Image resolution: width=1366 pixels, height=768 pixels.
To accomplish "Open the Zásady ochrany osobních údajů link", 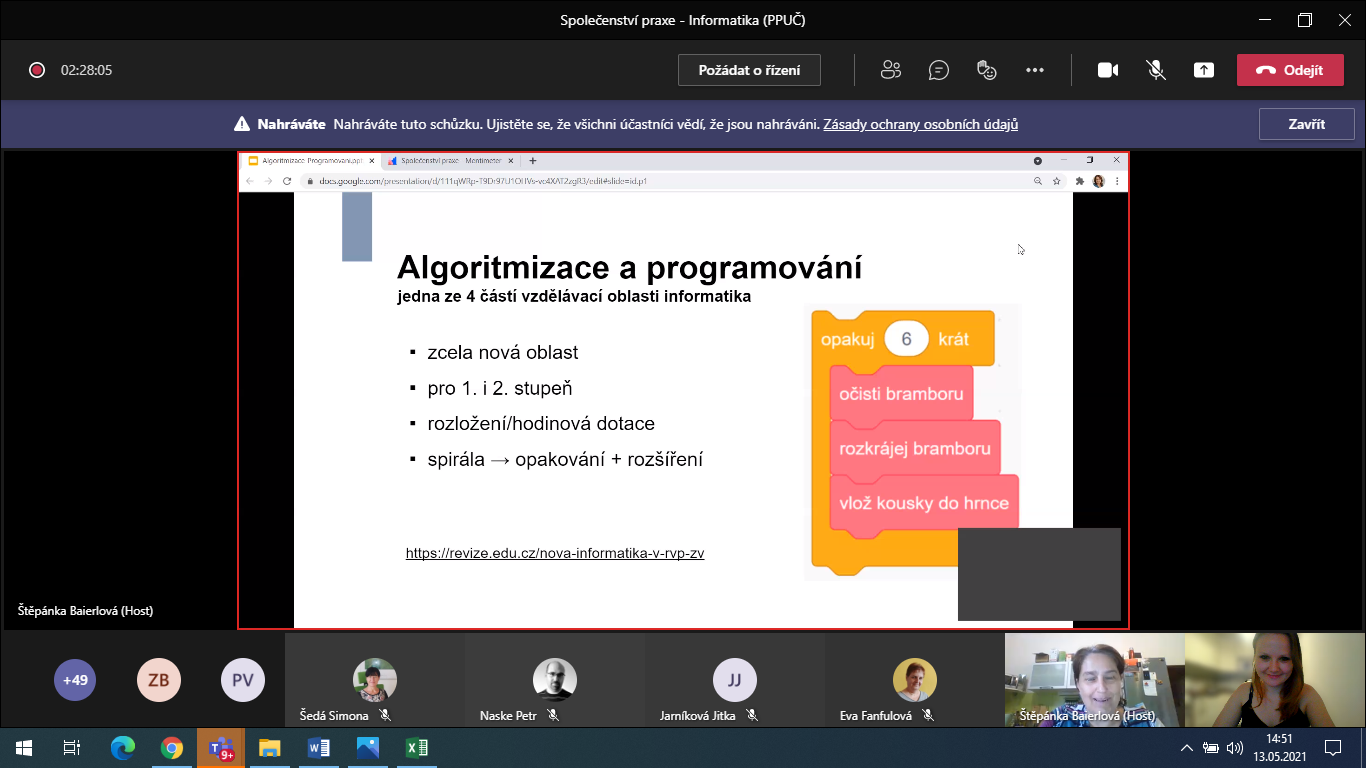I will click(x=920, y=125).
